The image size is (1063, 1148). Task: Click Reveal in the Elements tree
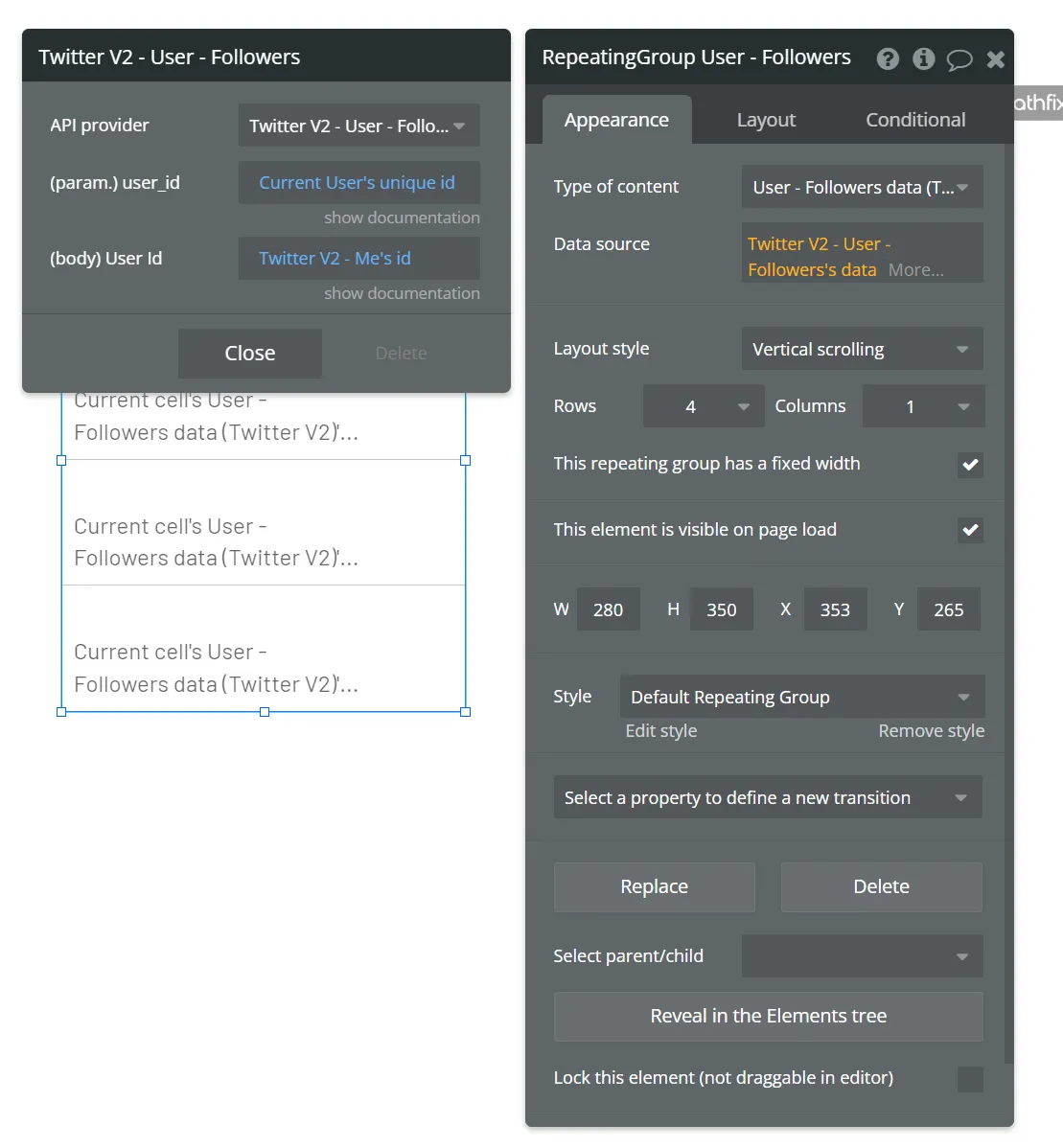(768, 1016)
